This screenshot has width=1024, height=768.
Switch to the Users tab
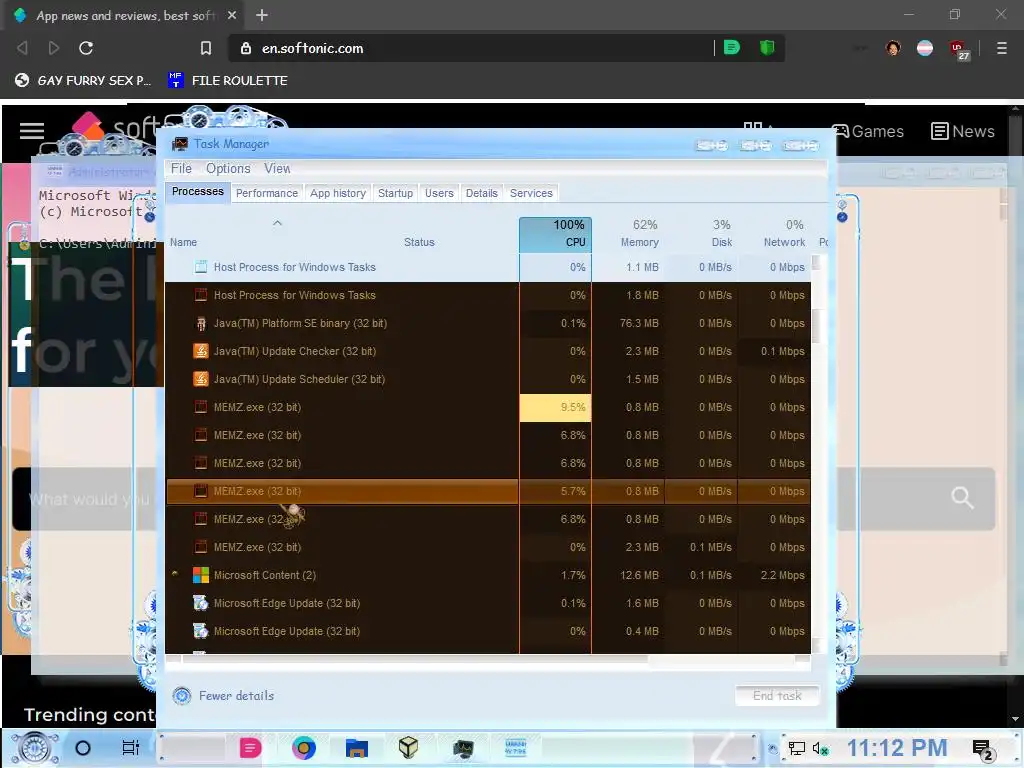click(x=439, y=193)
